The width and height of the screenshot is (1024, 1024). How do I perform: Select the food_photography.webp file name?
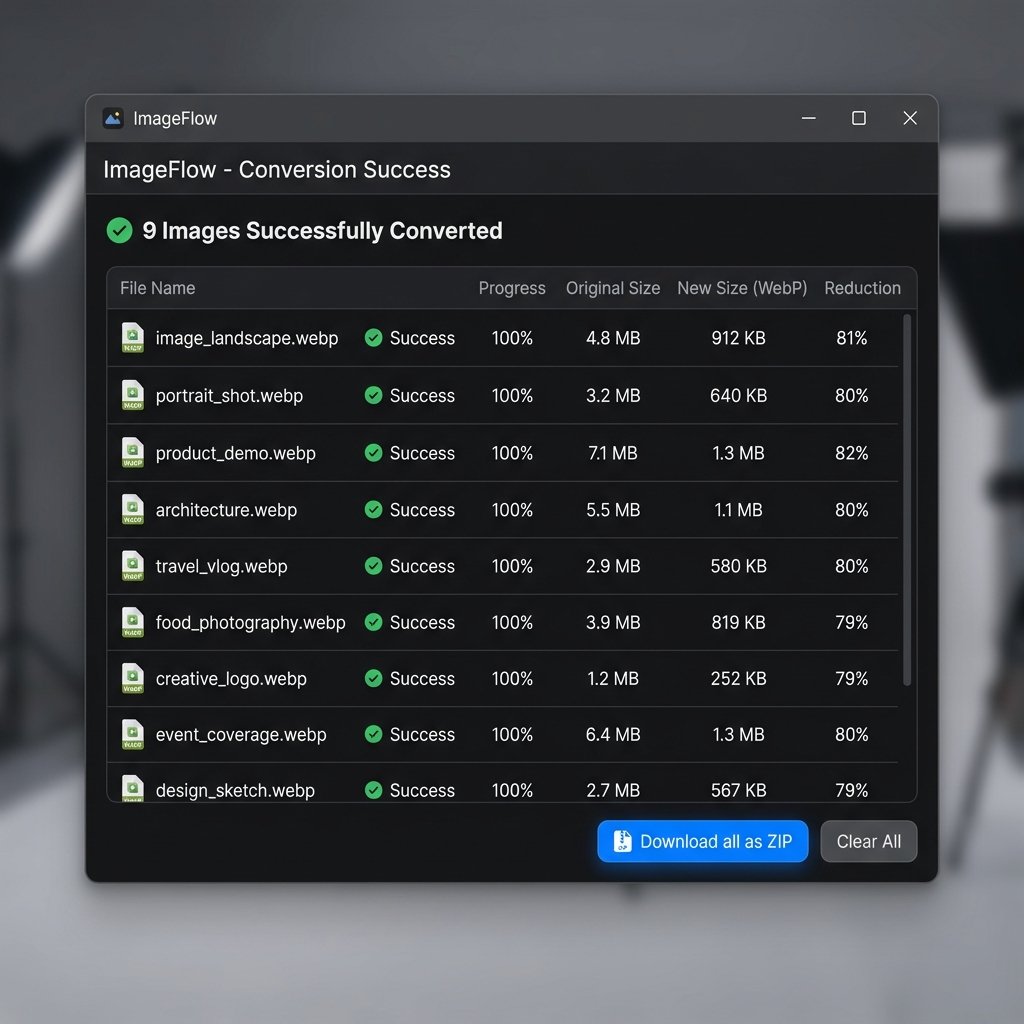[x=250, y=623]
